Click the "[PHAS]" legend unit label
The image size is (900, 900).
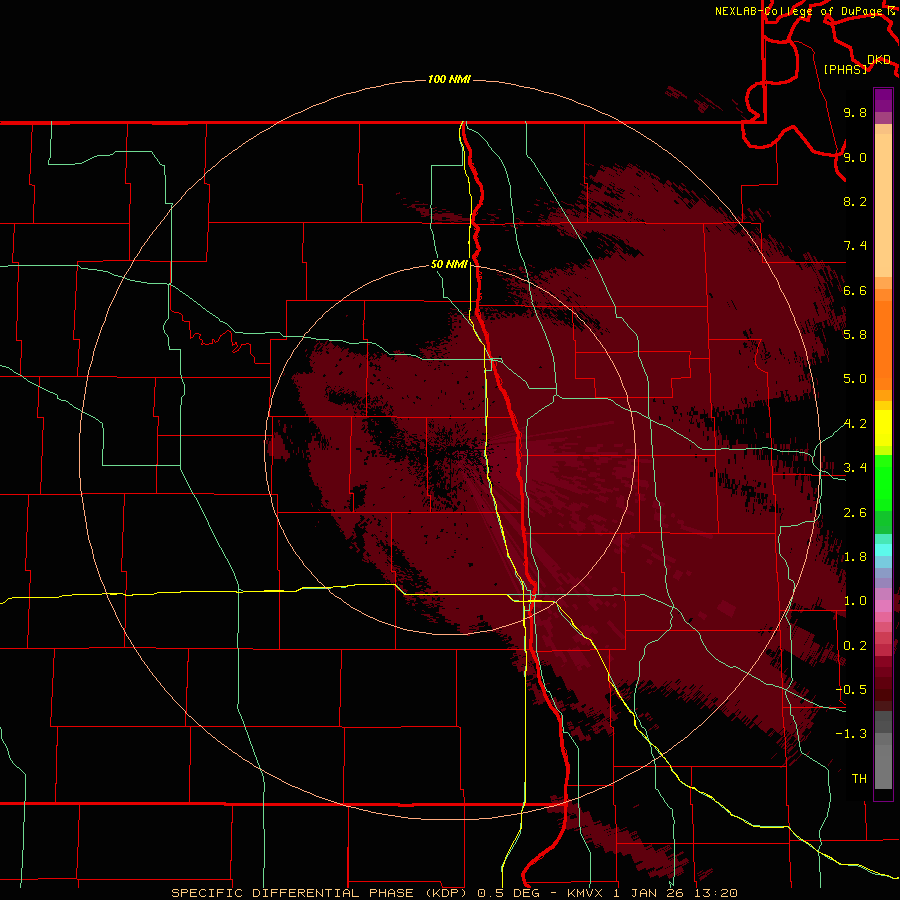point(845,69)
